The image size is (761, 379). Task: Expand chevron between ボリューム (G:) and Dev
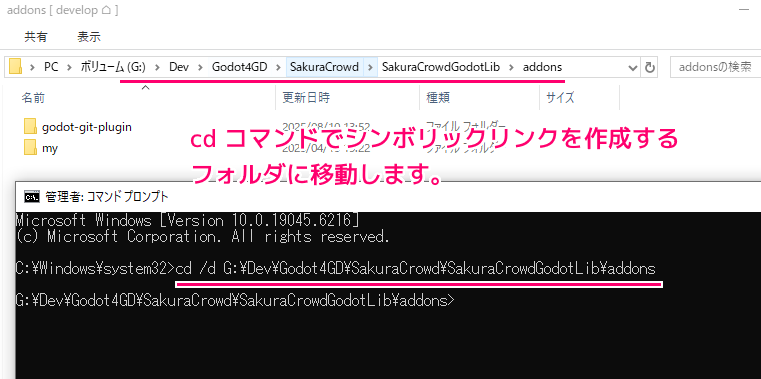(x=158, y=67)
